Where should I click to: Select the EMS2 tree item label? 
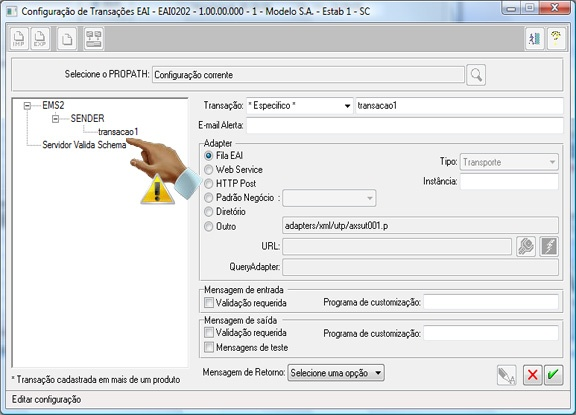(x=53, y=105)
